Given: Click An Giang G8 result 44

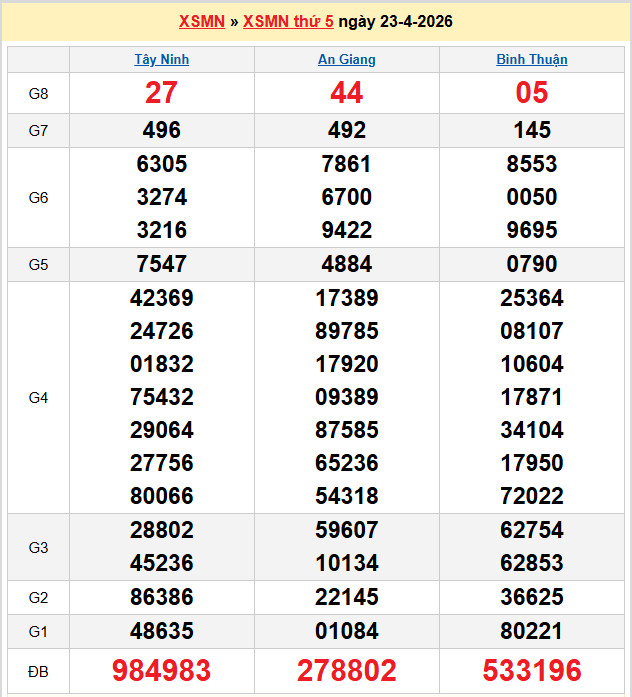Looking at the screenshot, I should click(x=347, y=93).
